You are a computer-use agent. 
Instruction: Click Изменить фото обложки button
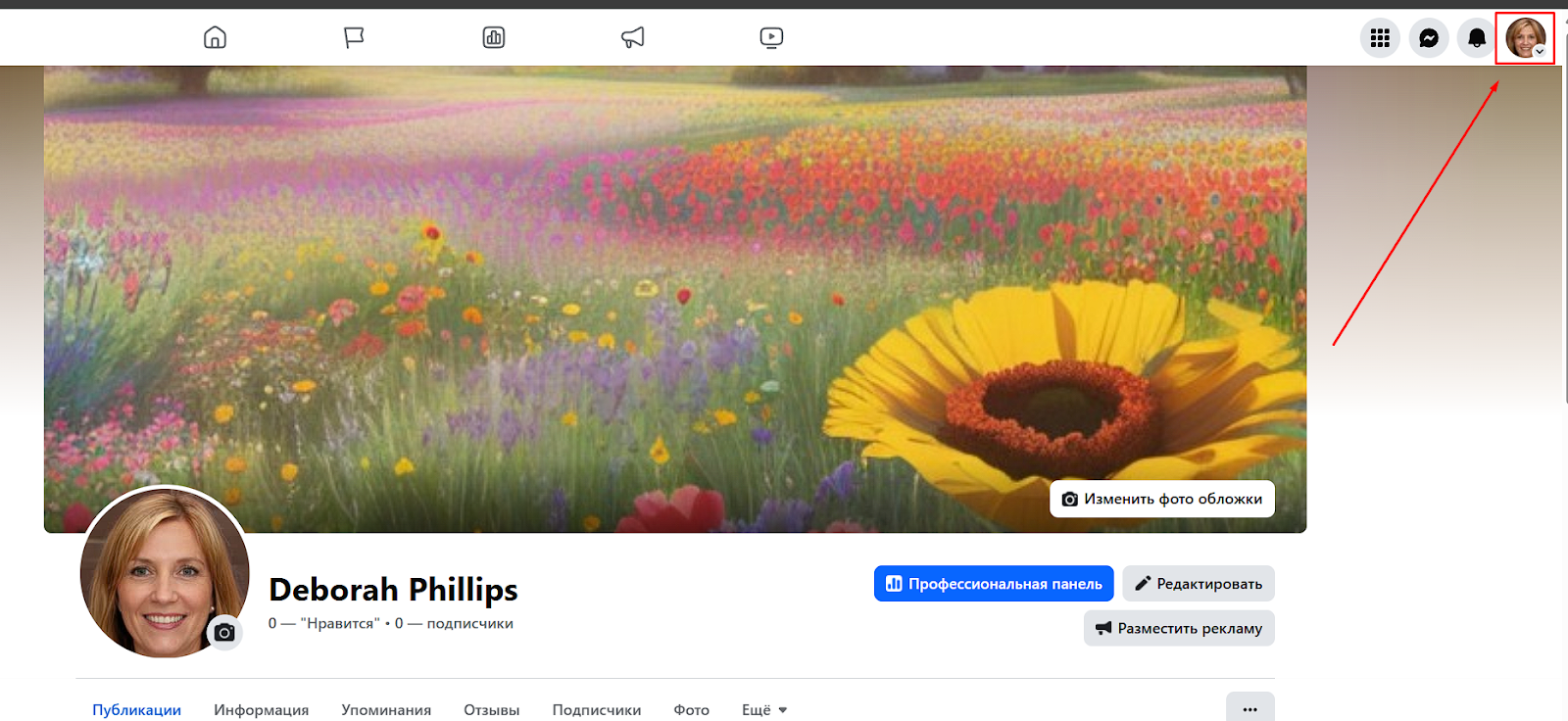click(x=1162, y=499)
